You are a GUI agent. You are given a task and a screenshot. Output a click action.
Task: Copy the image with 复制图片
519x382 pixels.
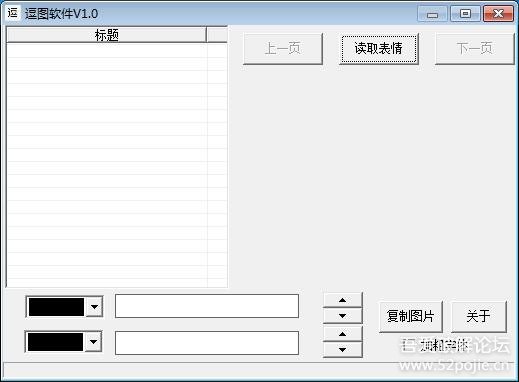tap(411, 317)
